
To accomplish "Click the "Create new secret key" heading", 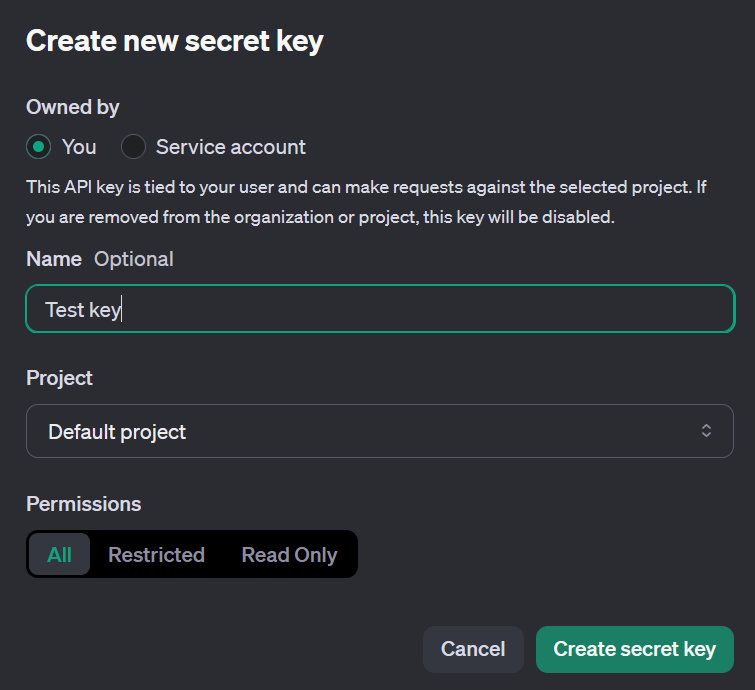I will pos(174,41).
